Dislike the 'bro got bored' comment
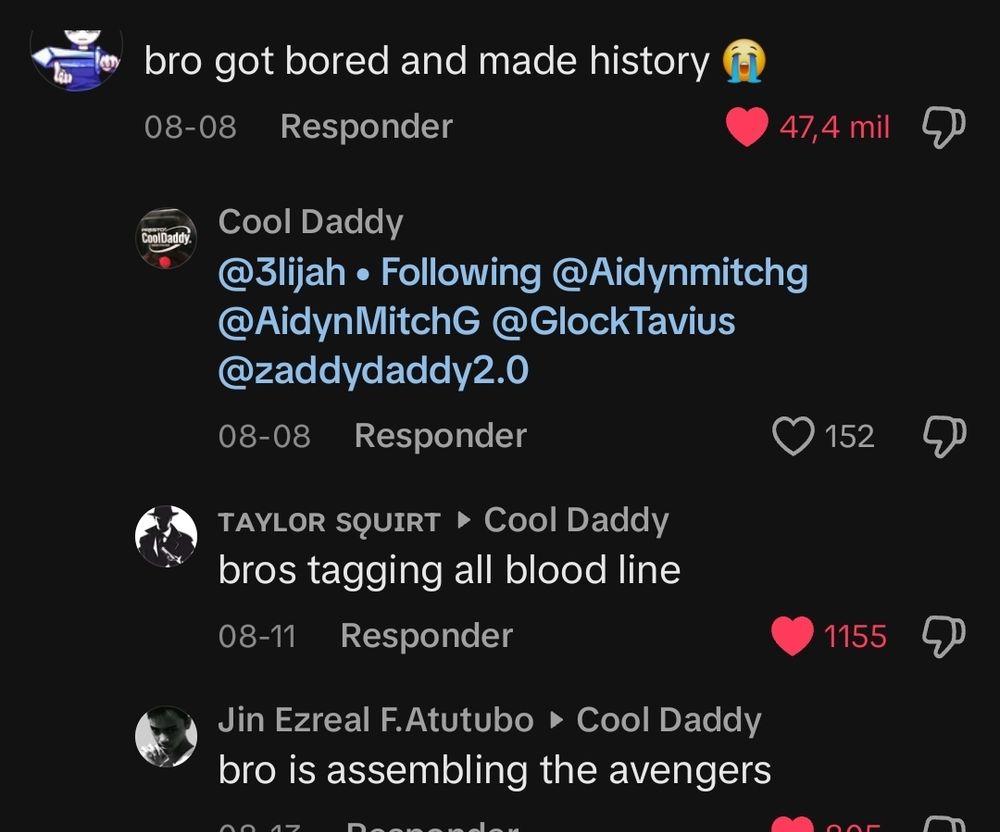Image resolution: width=1000 pixels, height=832 pixels. pyautogui.click(x=942, y=127)
